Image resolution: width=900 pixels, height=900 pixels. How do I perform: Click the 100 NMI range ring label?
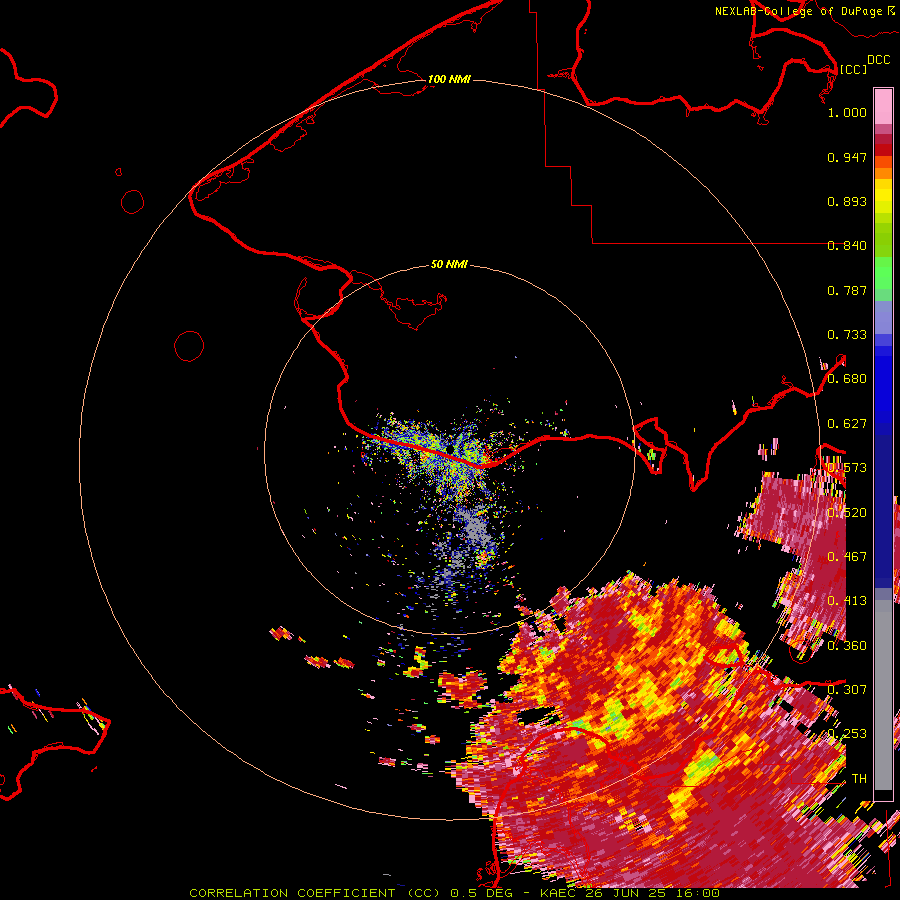449,79
